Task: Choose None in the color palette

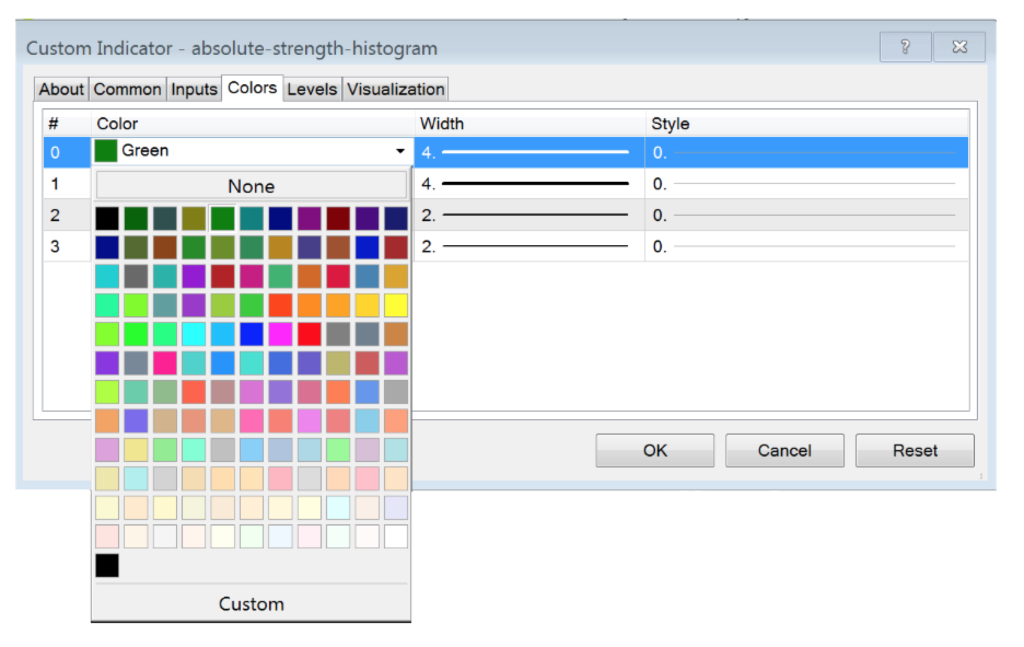Action: [251, 186]
